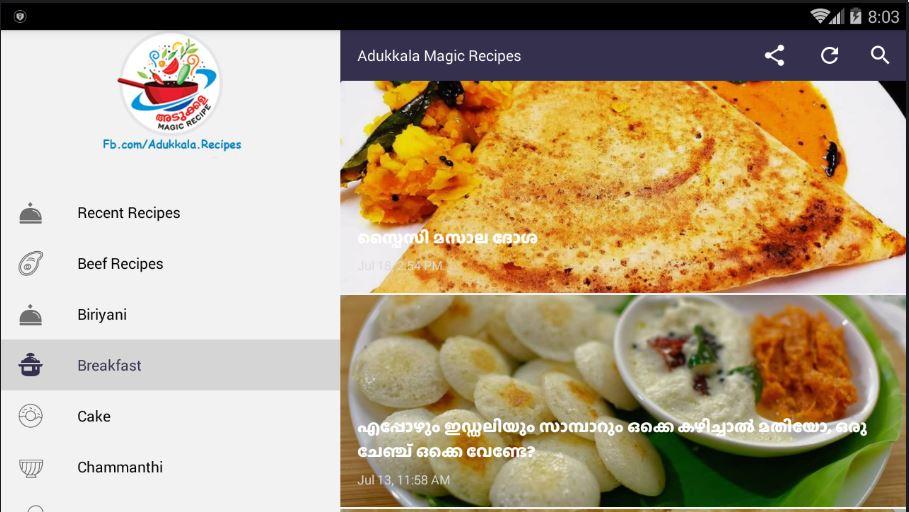The image size is (909, 512).
Task: Click the donut icon beside Cake
Action: tap(30, 416)
